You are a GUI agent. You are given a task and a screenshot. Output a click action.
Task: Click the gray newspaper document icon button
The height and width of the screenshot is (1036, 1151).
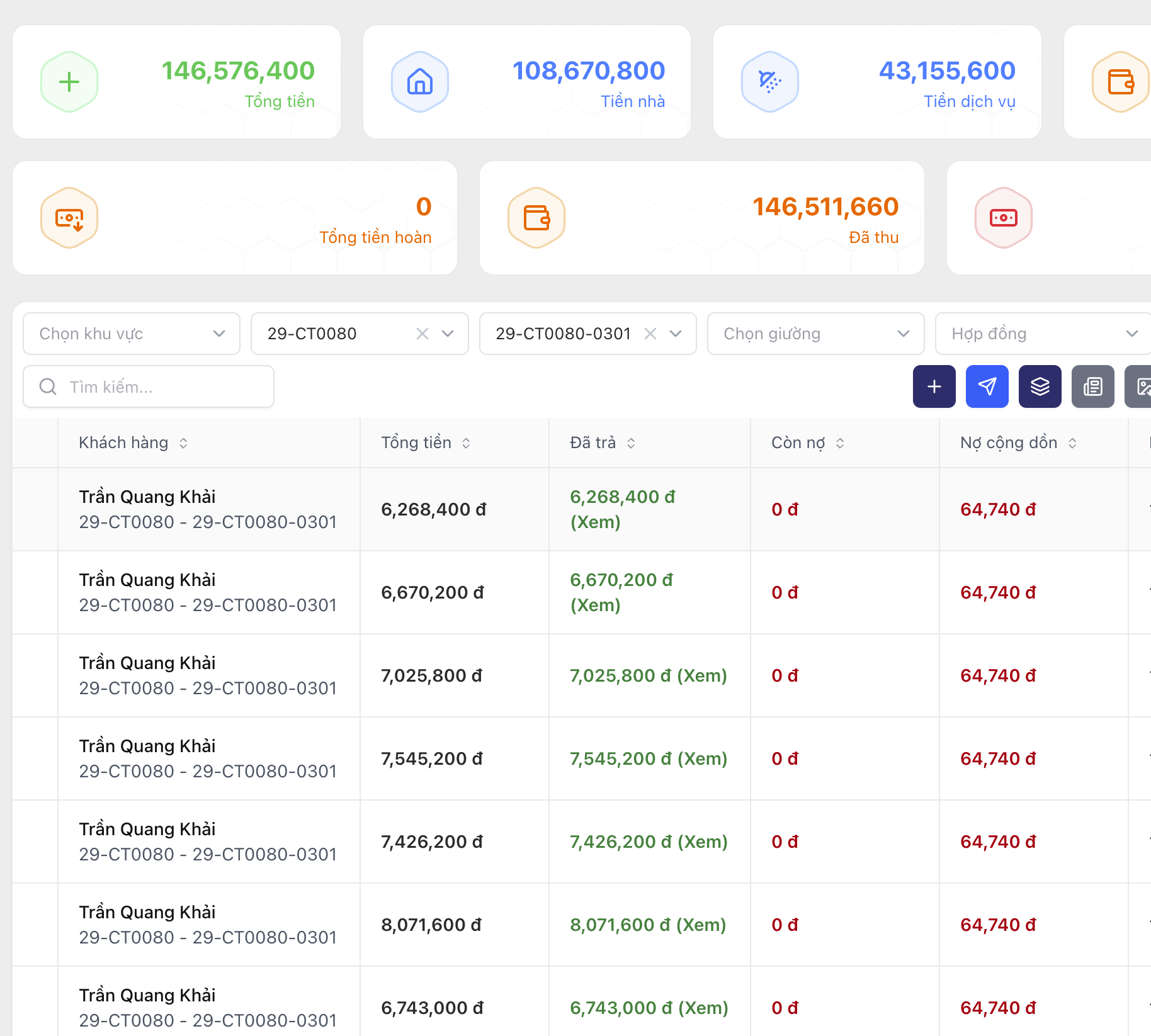click(x=1092, y=386)
